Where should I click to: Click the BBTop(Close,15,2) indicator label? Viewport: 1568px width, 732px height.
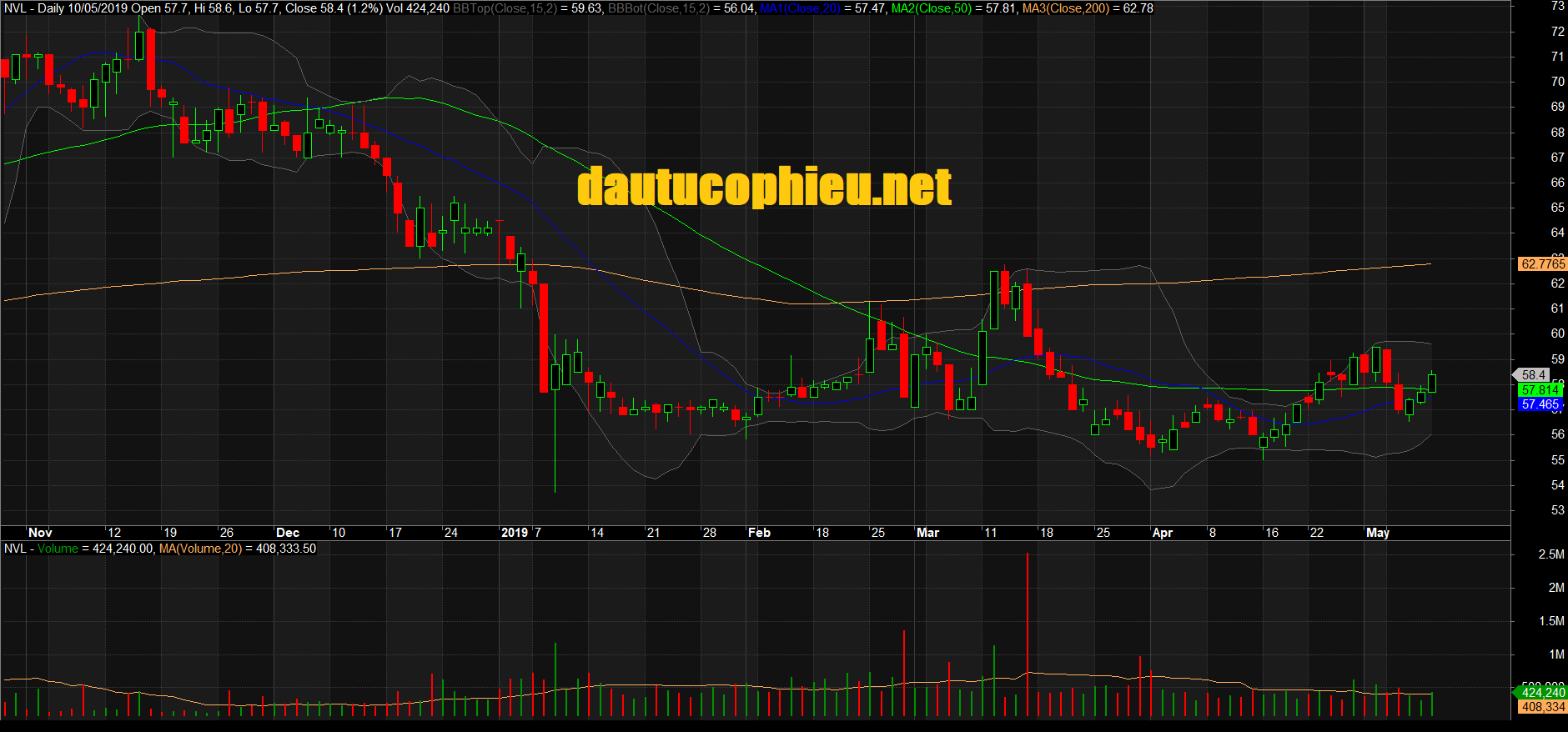pos(505,8)
